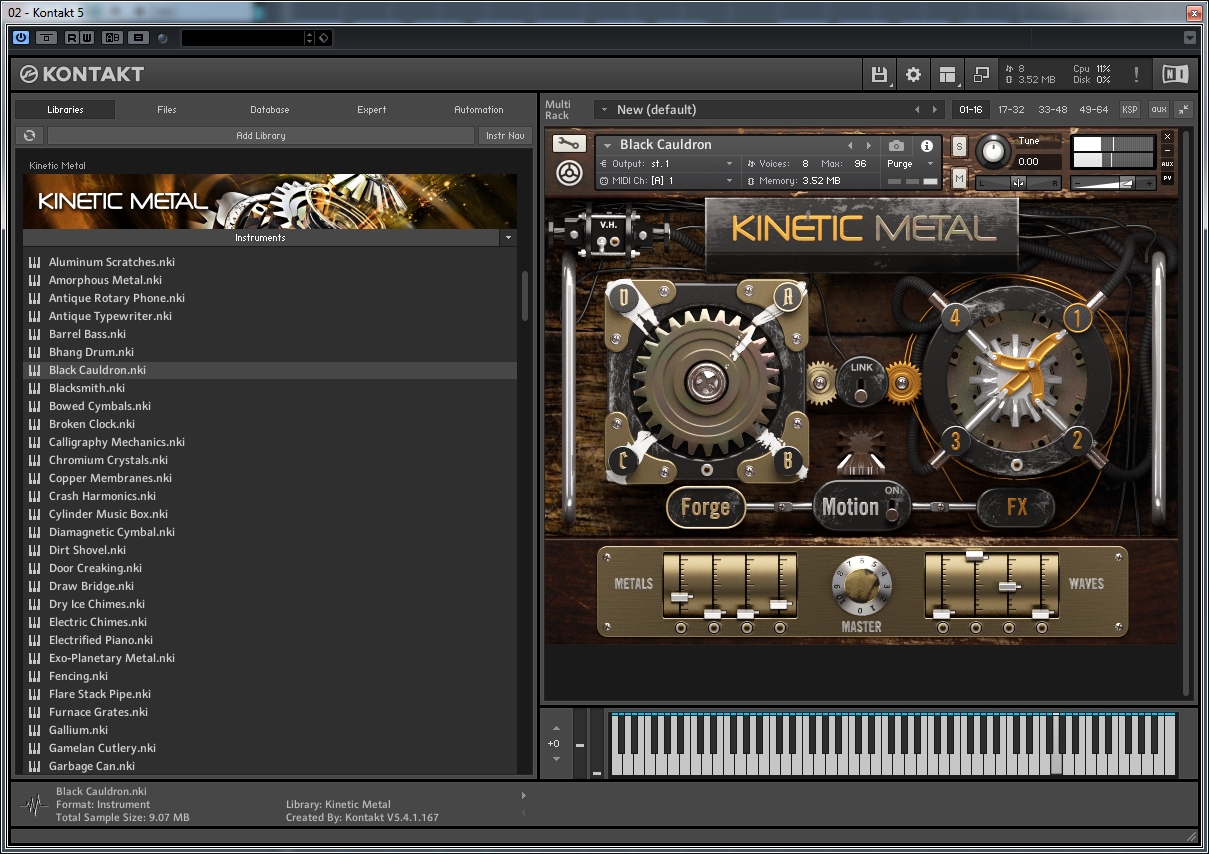This screenshot has width=1209, height=854.
Task: Click the workspace layout icon
Action: click(x=946, y=74)
